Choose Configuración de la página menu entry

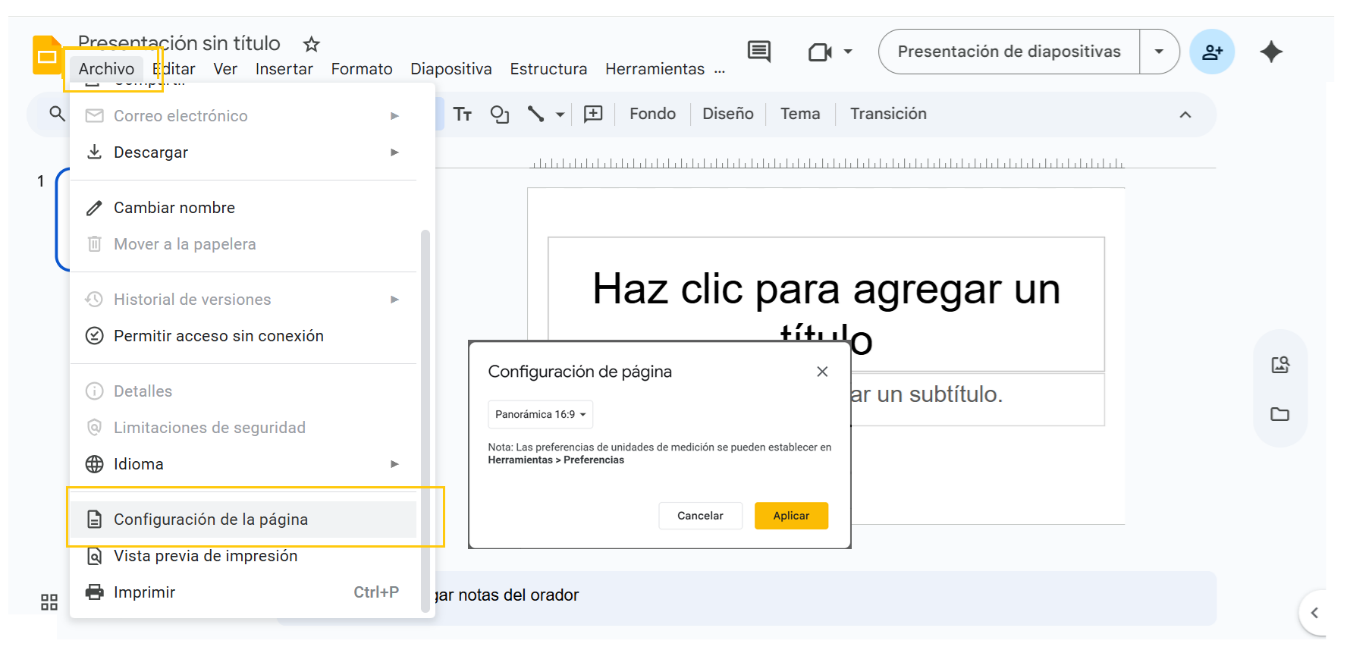211,519
